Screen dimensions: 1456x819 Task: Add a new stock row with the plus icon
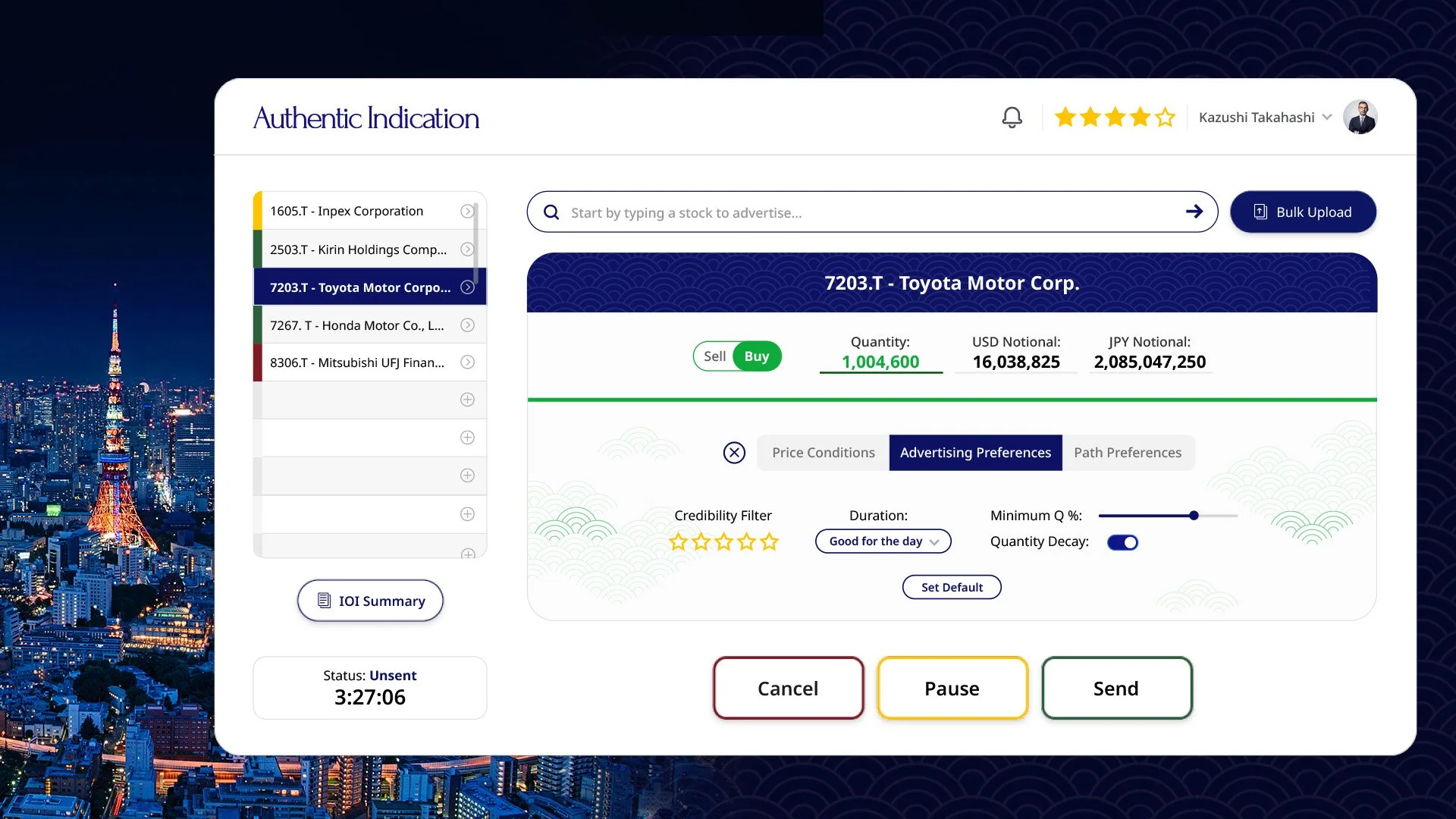[467, 400]
